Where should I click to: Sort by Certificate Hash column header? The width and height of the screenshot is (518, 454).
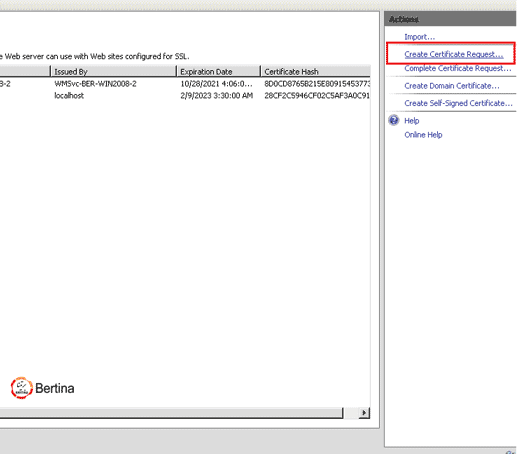(316, 71)
